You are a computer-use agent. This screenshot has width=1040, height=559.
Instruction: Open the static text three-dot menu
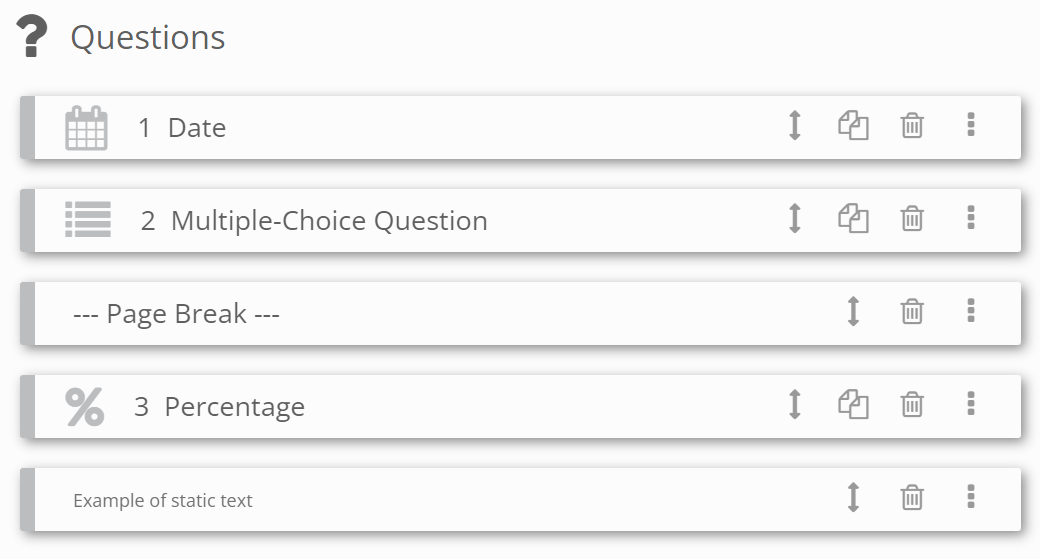click(x=971, y=497)
